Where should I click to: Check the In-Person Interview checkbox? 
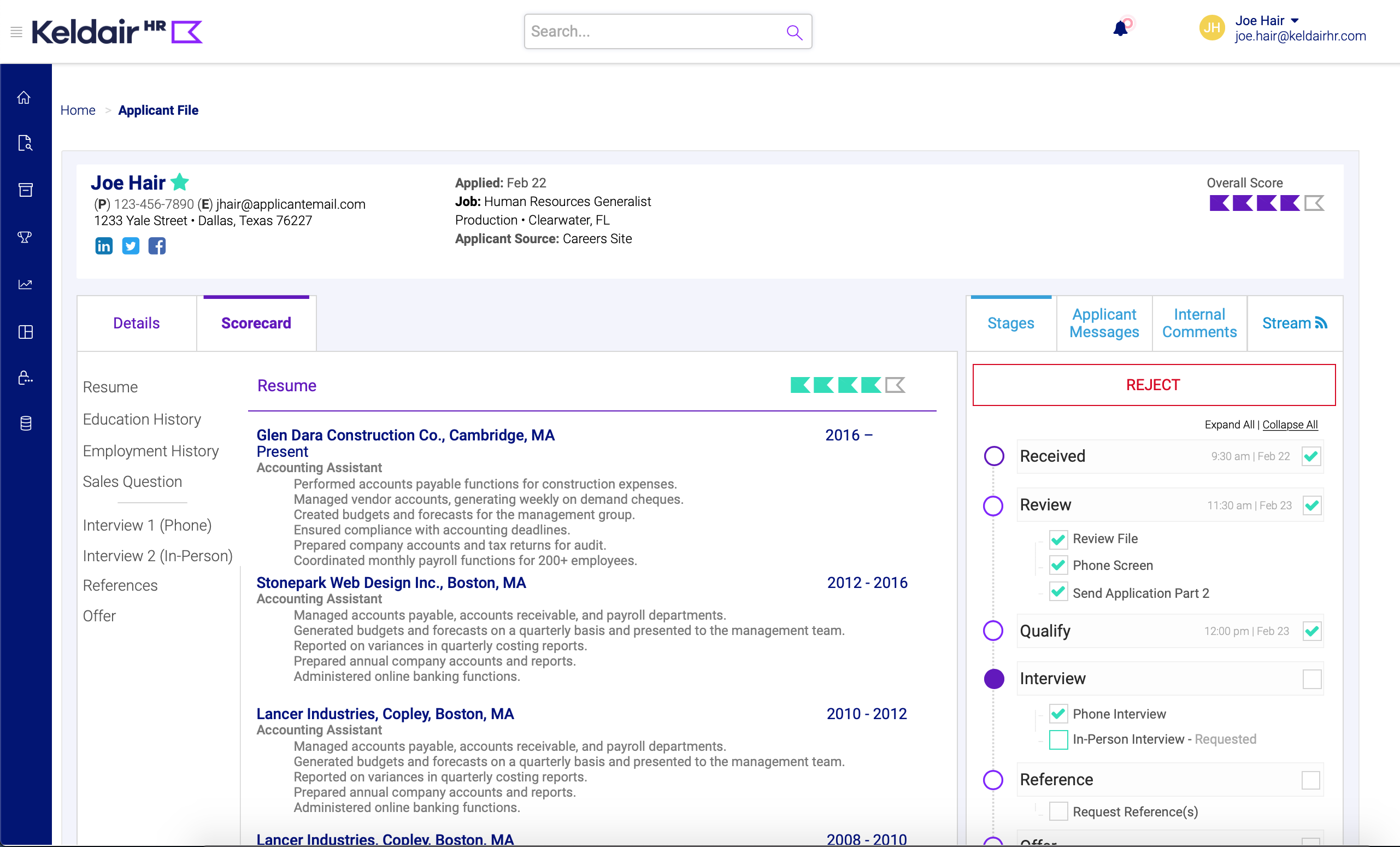[1058, 740]
